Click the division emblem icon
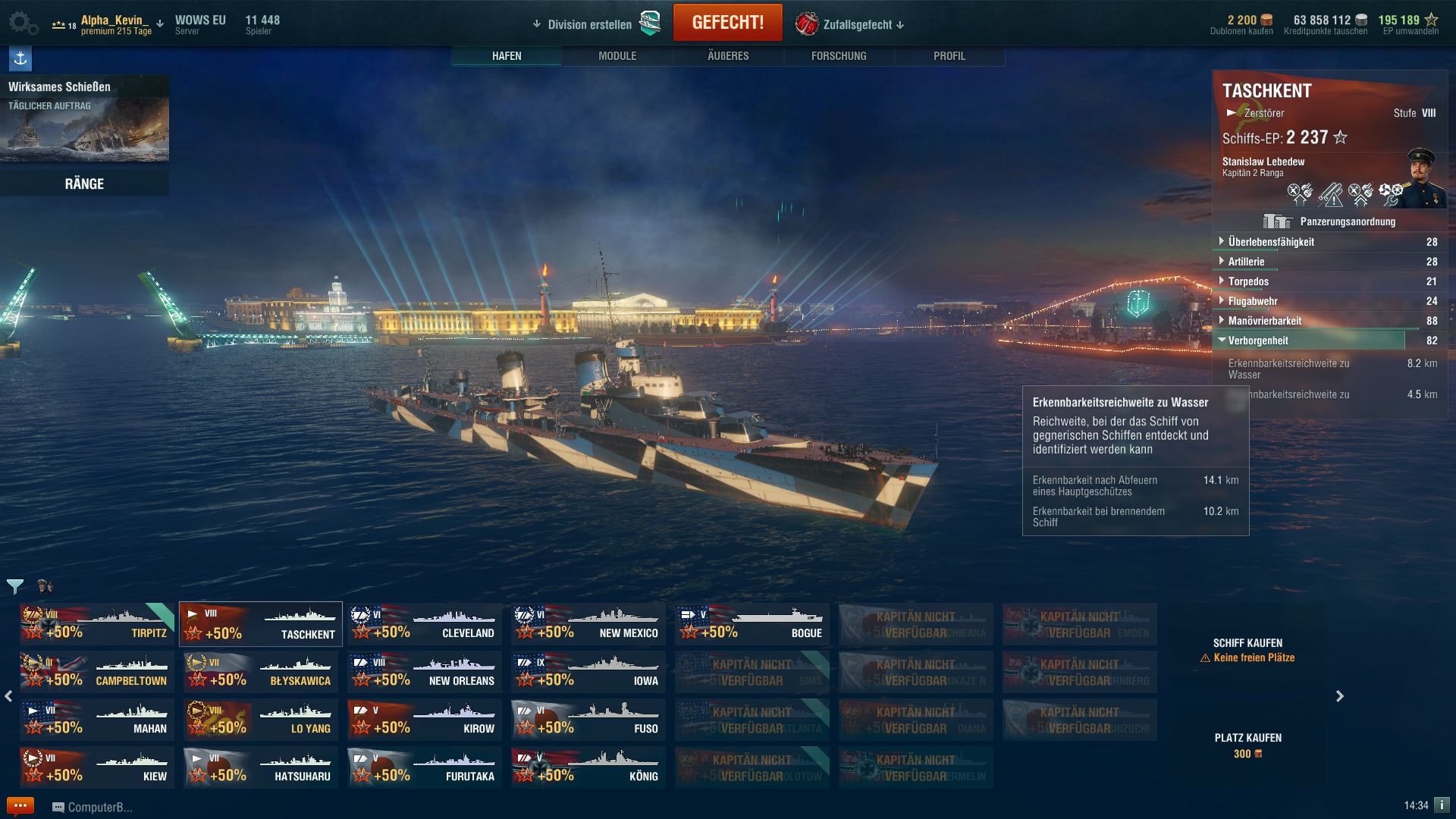This screenshot has width=1456, height=819. 650,24
